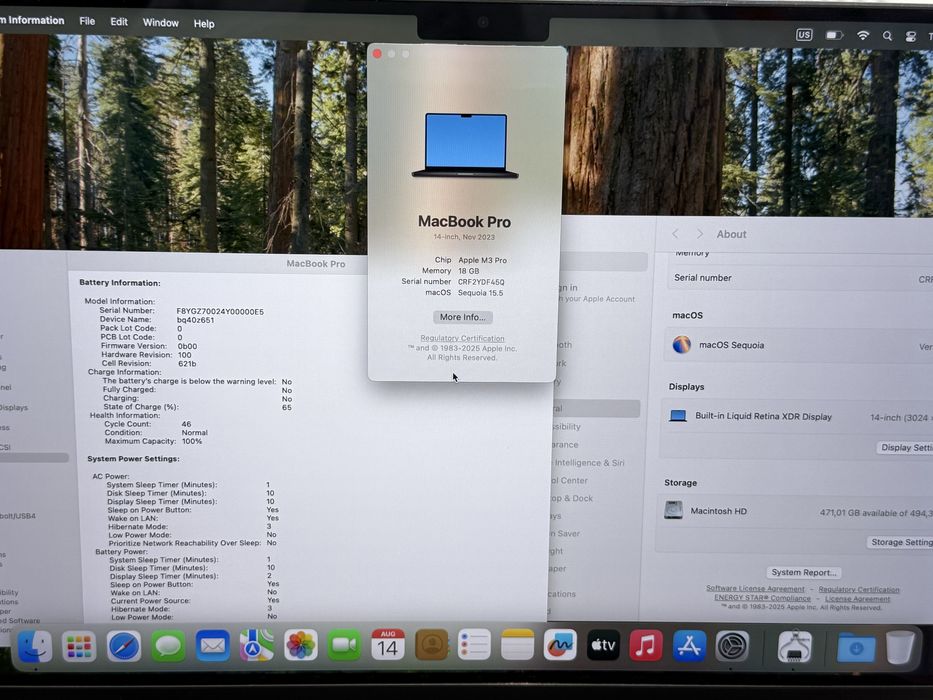Select the macOS Sequoia row in About
The height and width of the screenshot is (700, 933).
click(x=798, y=345)
